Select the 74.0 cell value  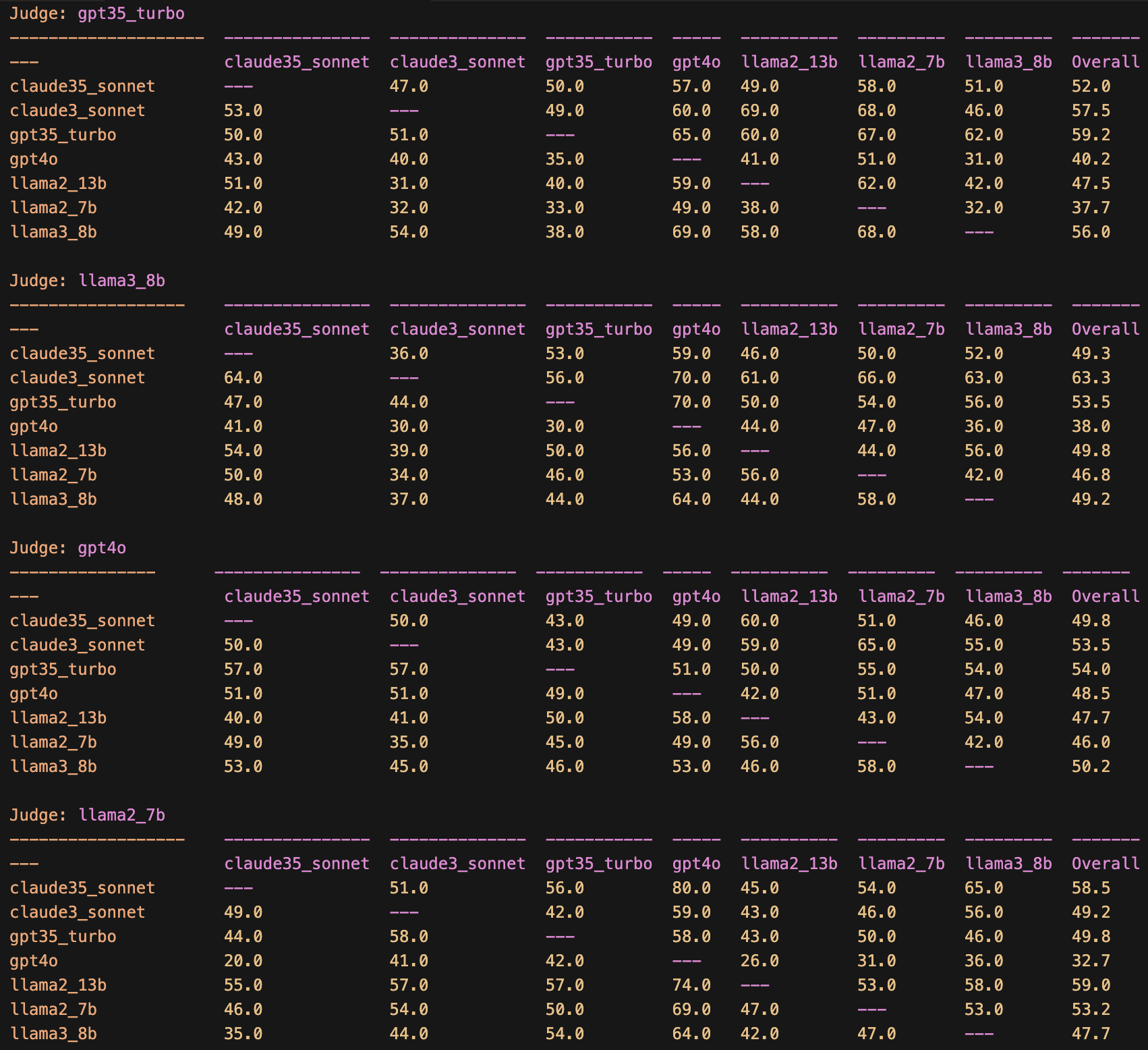pos(691,985)
